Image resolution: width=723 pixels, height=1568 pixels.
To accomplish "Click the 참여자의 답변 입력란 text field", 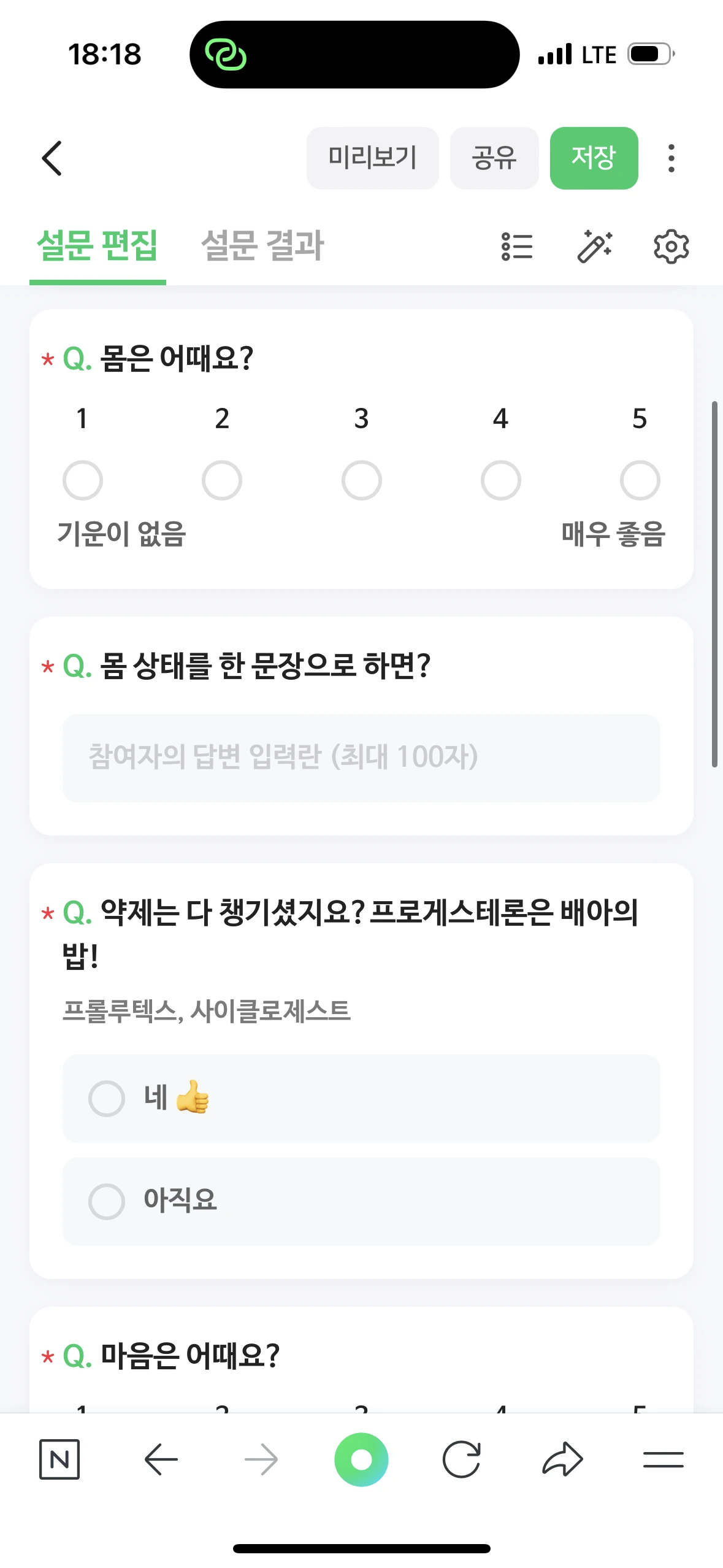I will [x=361, y=758].
